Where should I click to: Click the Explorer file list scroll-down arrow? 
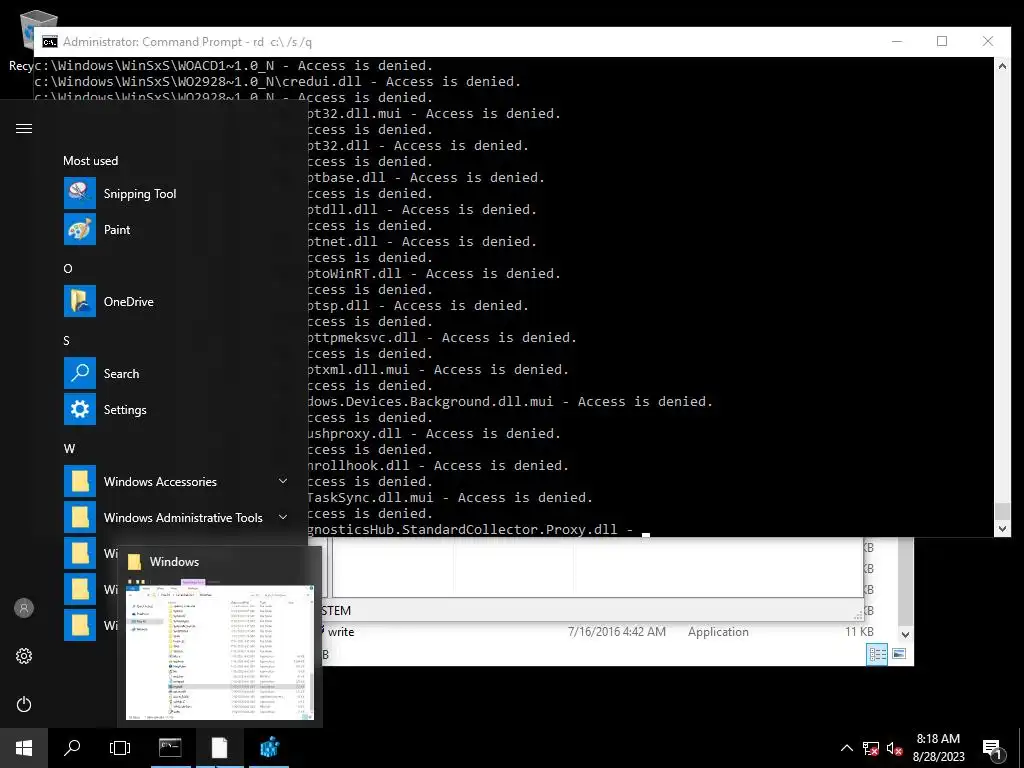(x=905, y=634)
